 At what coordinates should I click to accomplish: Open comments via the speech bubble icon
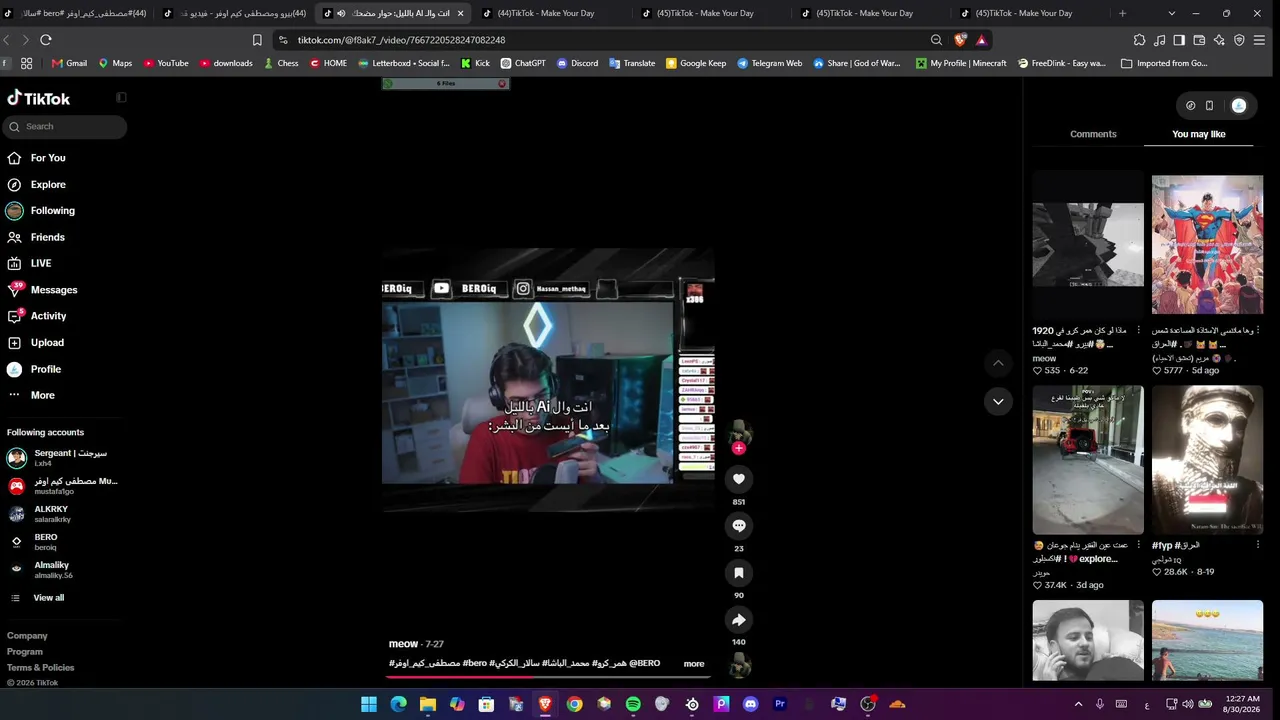739,526
